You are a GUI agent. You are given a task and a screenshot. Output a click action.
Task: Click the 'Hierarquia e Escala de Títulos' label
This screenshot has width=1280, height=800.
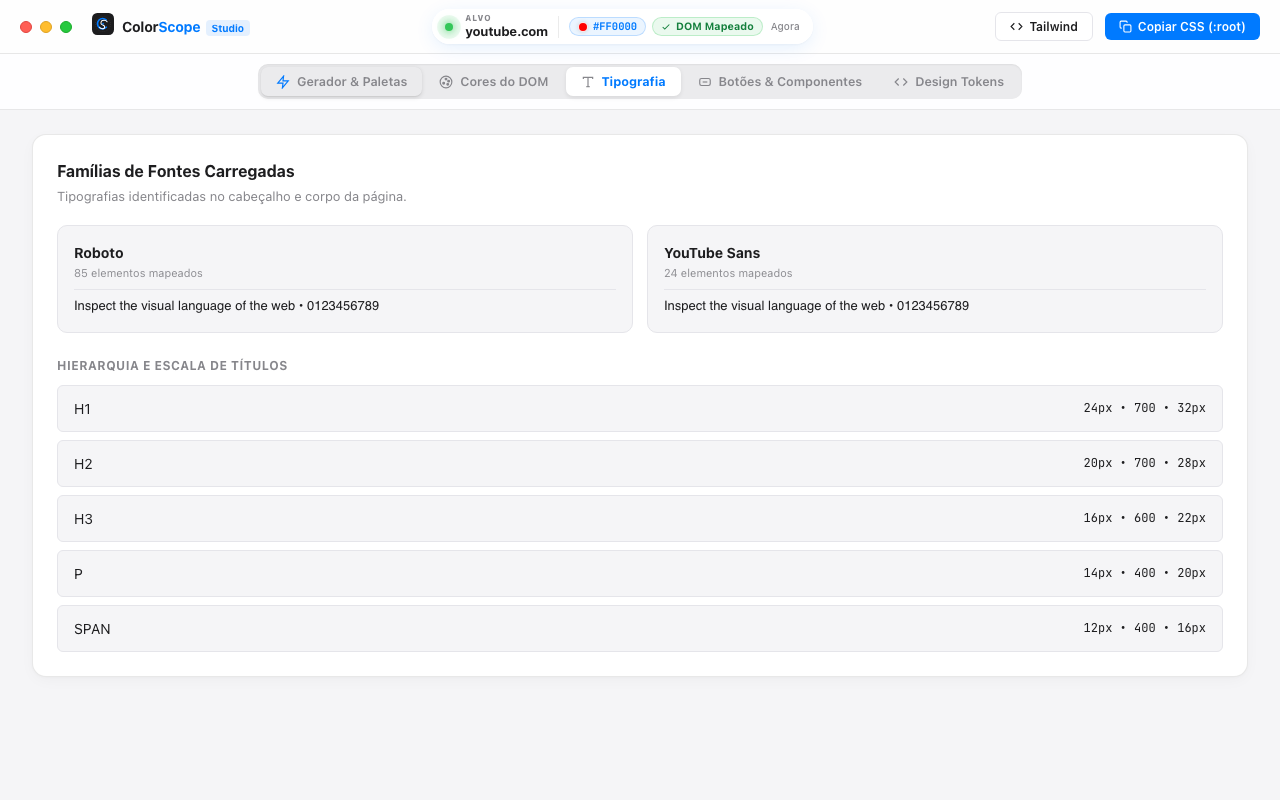(172, 366)
